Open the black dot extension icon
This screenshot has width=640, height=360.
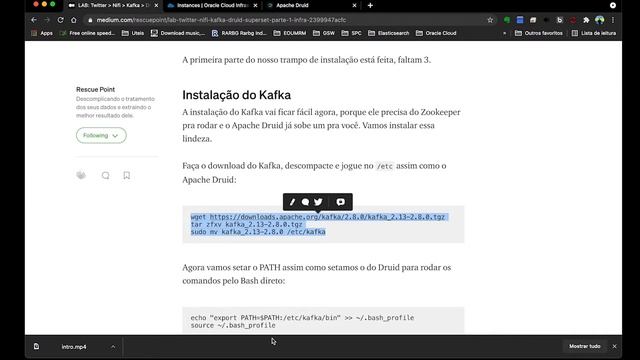546,20
